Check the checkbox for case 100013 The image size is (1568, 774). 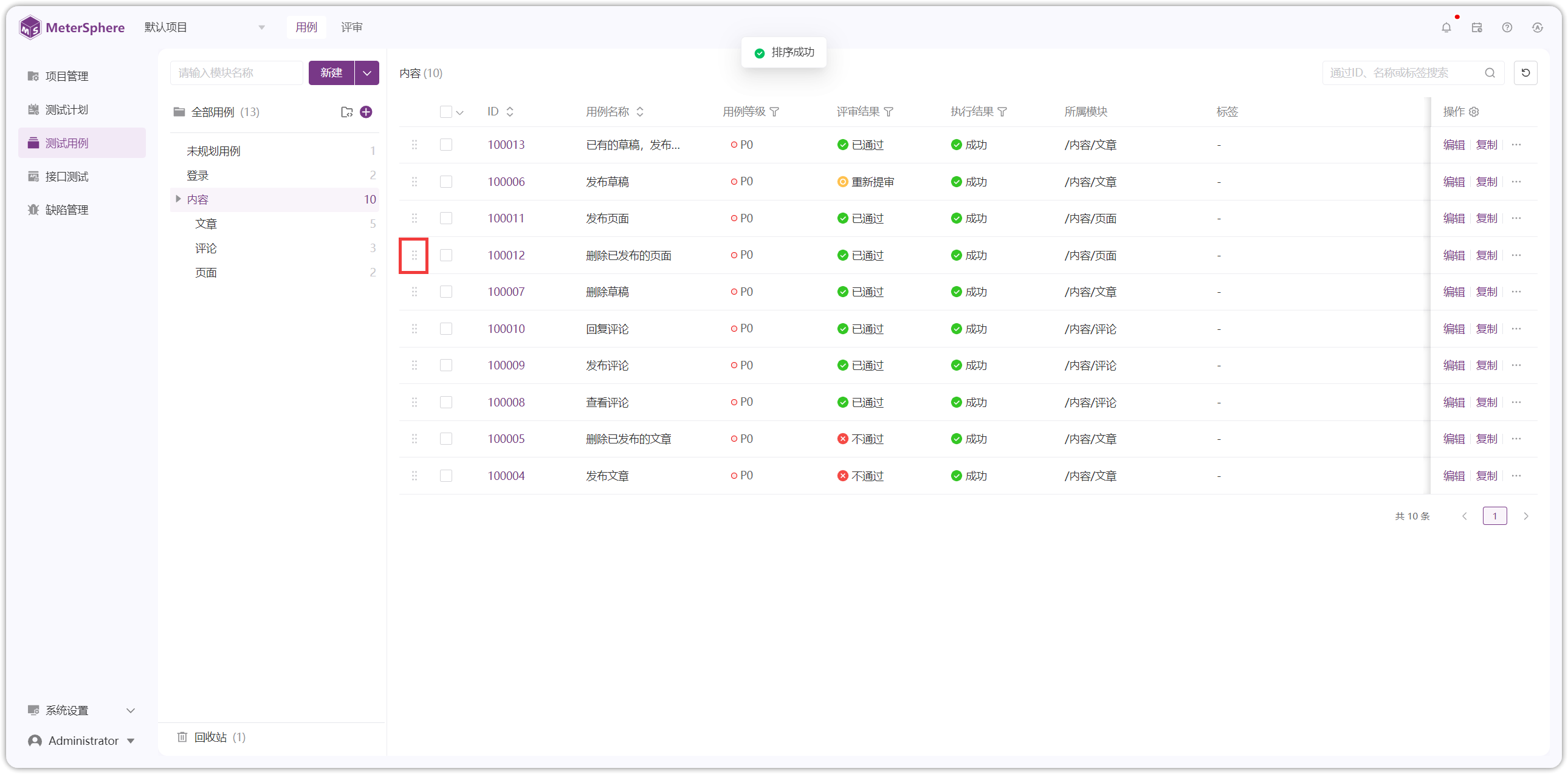pos(446,145)
